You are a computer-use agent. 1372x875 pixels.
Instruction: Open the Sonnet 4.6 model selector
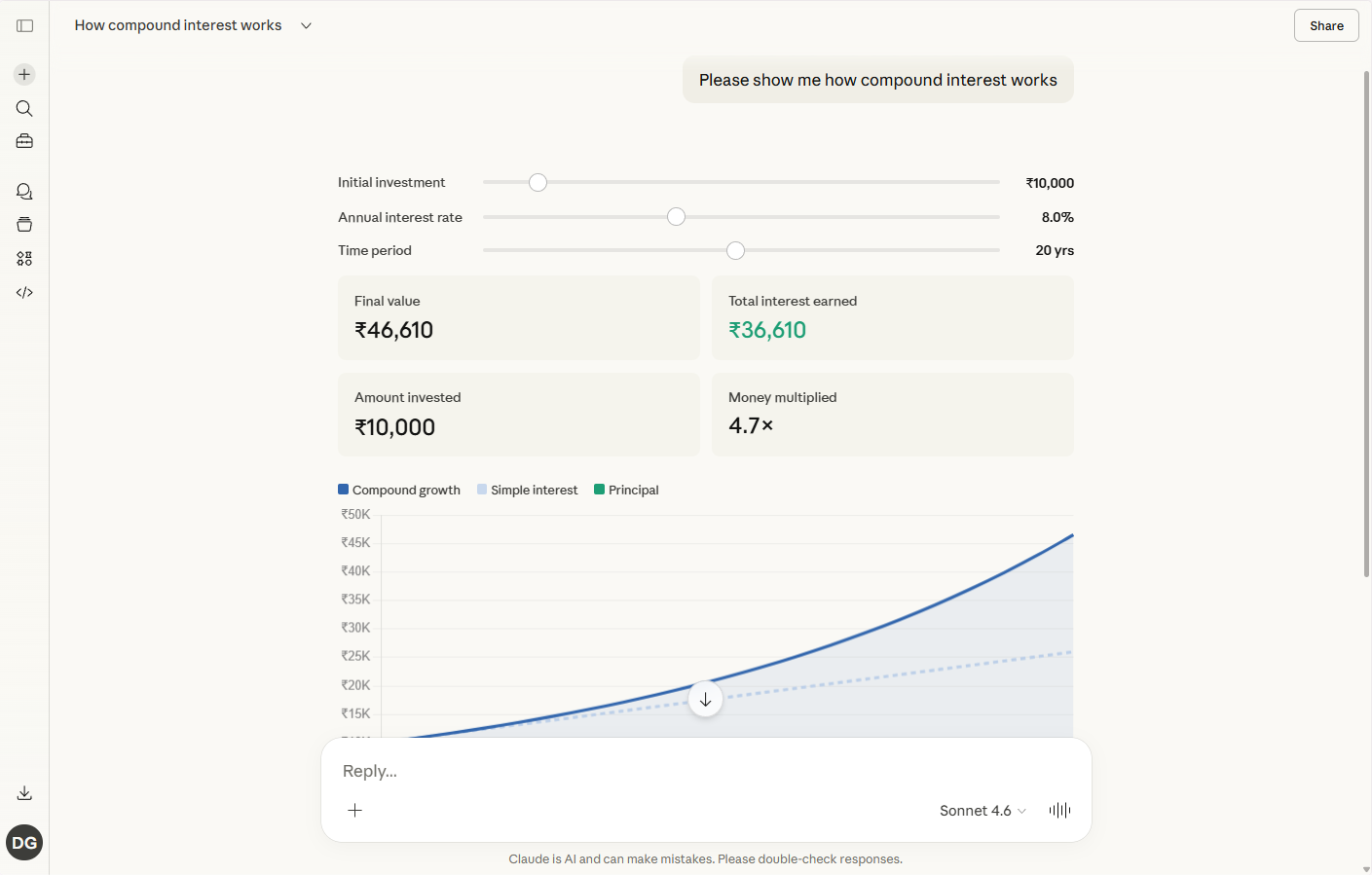tap(983, 811)
